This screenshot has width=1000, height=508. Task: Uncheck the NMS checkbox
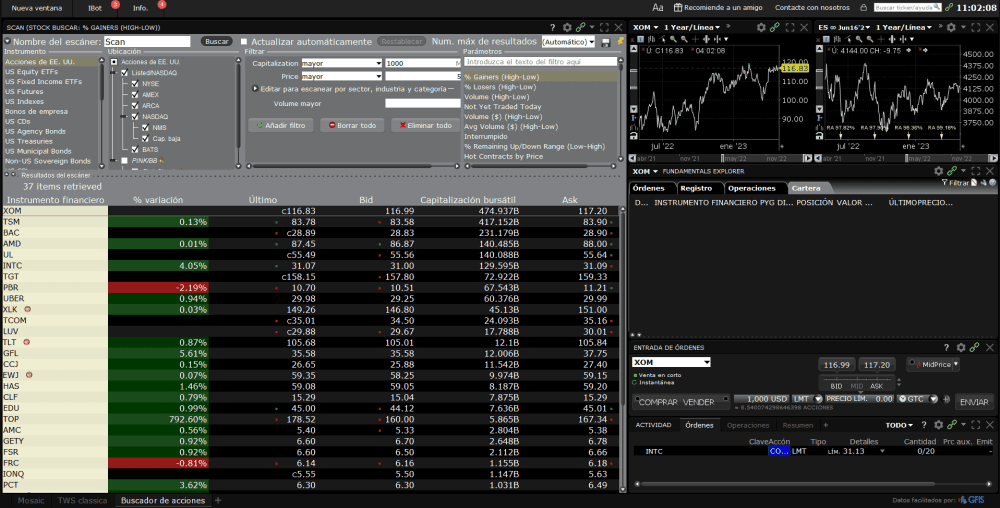(145, 127)
